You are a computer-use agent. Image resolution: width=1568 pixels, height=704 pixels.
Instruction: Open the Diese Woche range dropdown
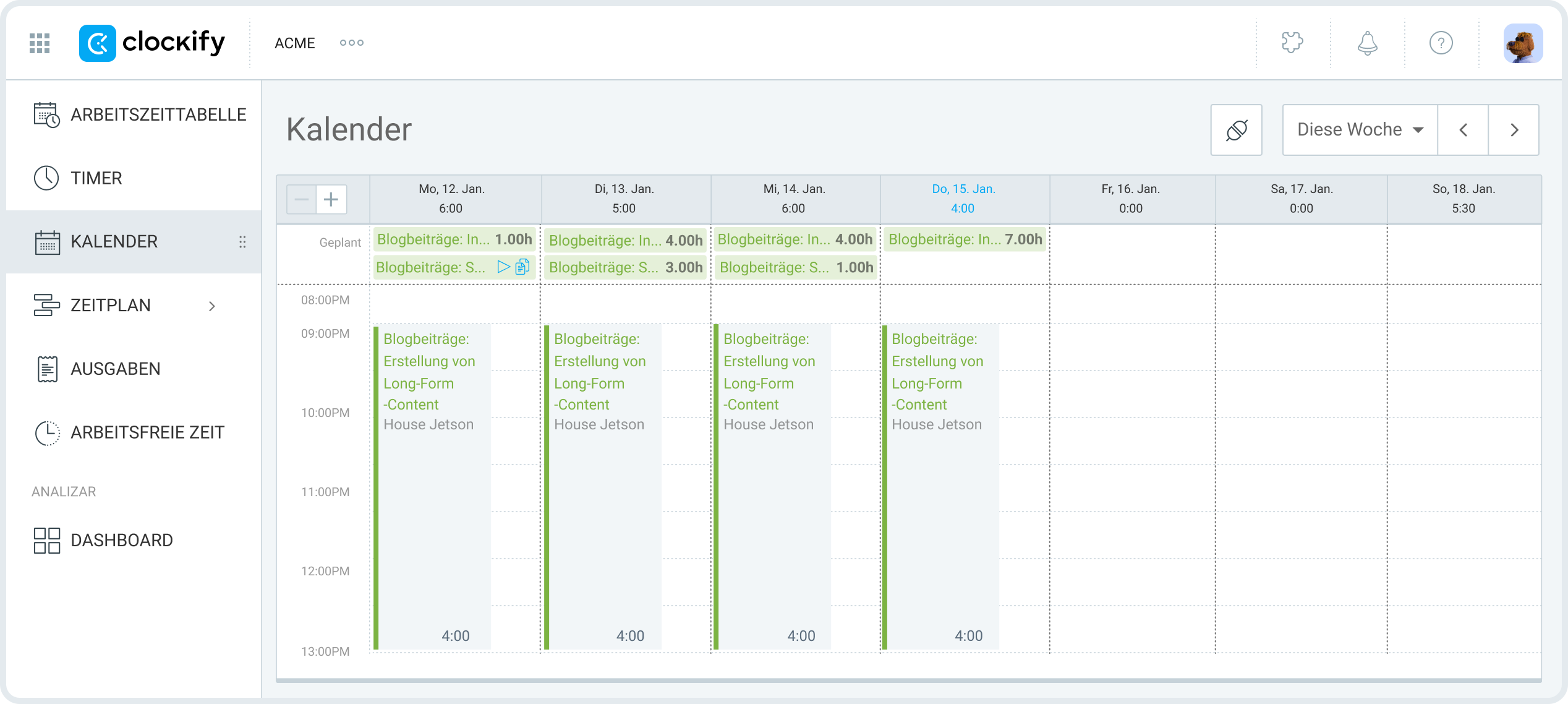click(x=1360, y=130)
